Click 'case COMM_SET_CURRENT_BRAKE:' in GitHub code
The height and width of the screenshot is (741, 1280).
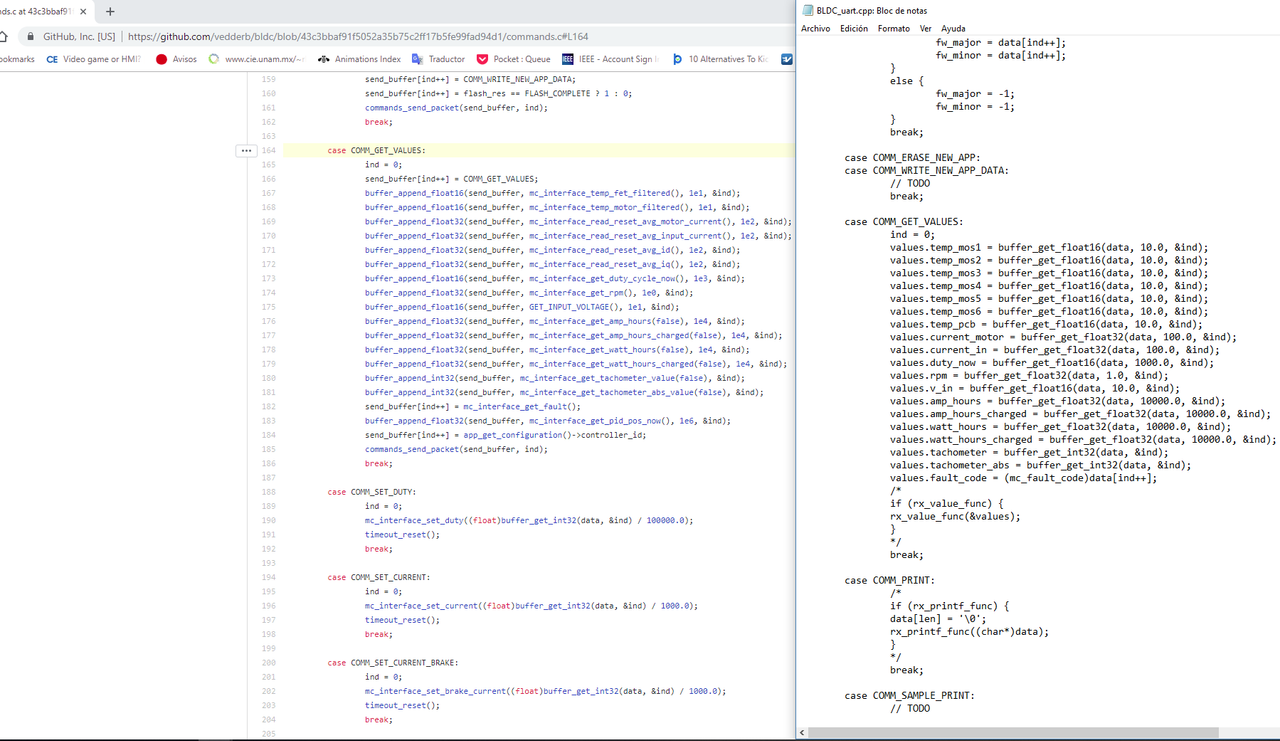[392, 663]
